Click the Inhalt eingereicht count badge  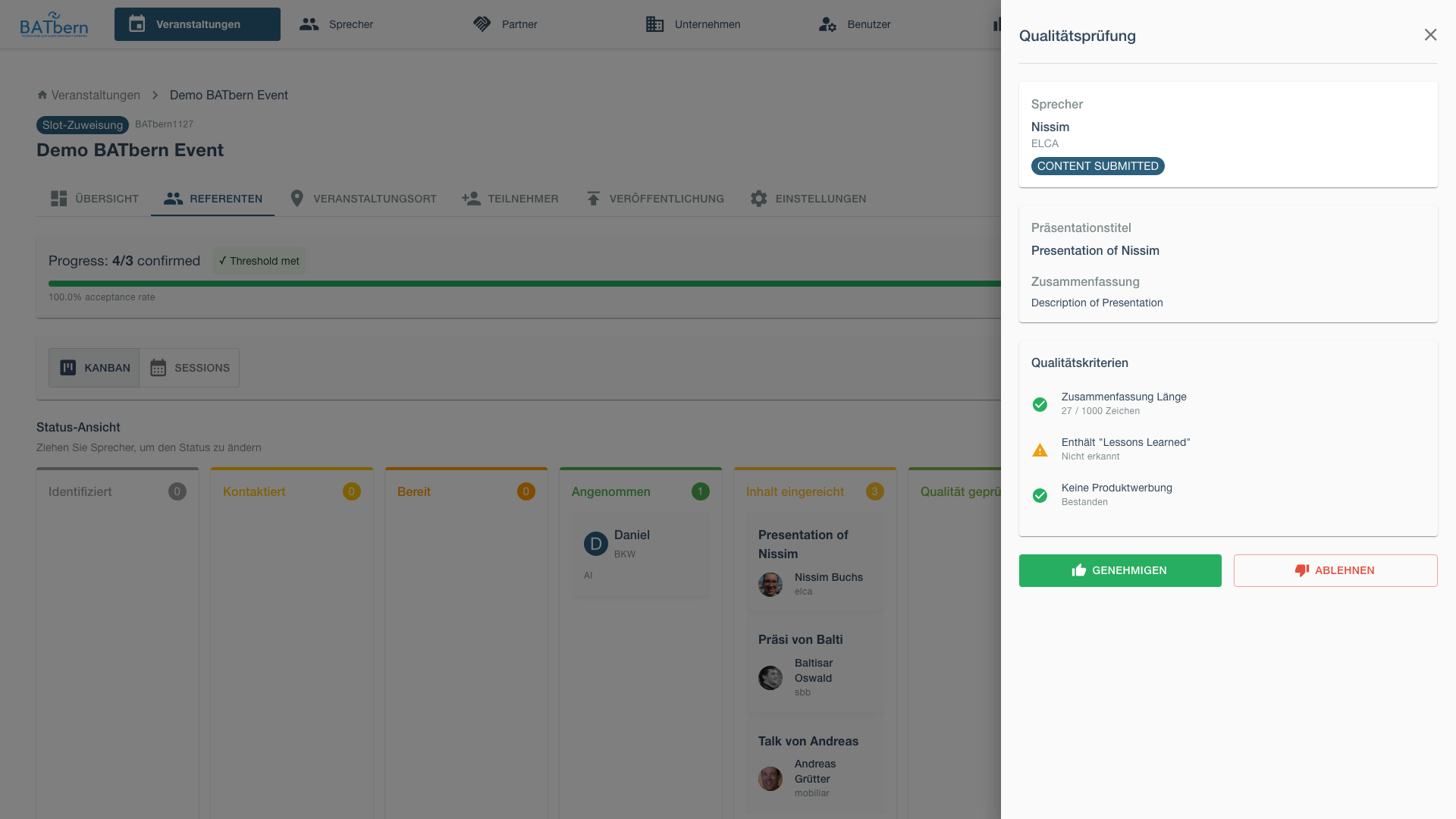(x=874, y=491)
